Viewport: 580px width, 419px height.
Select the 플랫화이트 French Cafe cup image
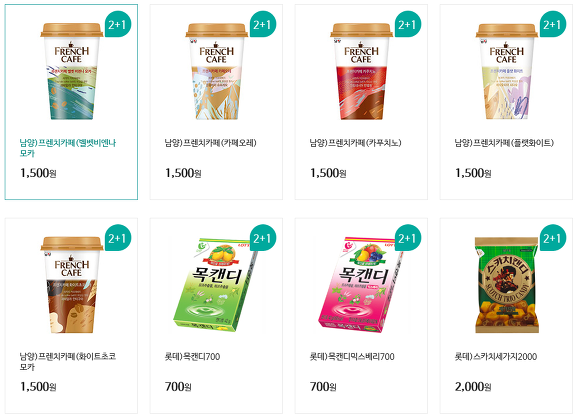click(506, 71)
